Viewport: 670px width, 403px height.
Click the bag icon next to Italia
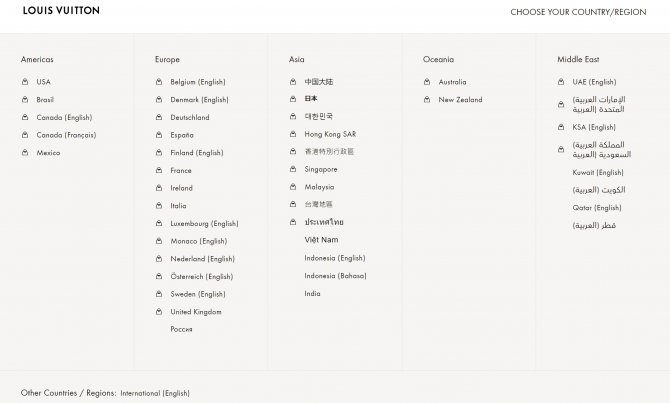(x=159, y=206)
